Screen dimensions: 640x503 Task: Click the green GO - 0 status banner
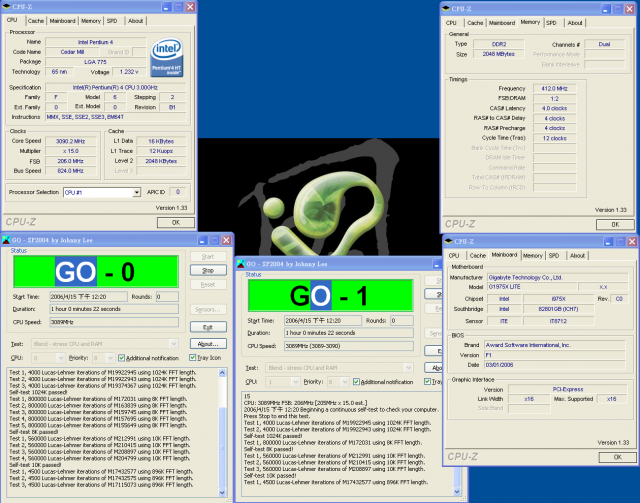[96, 272]
